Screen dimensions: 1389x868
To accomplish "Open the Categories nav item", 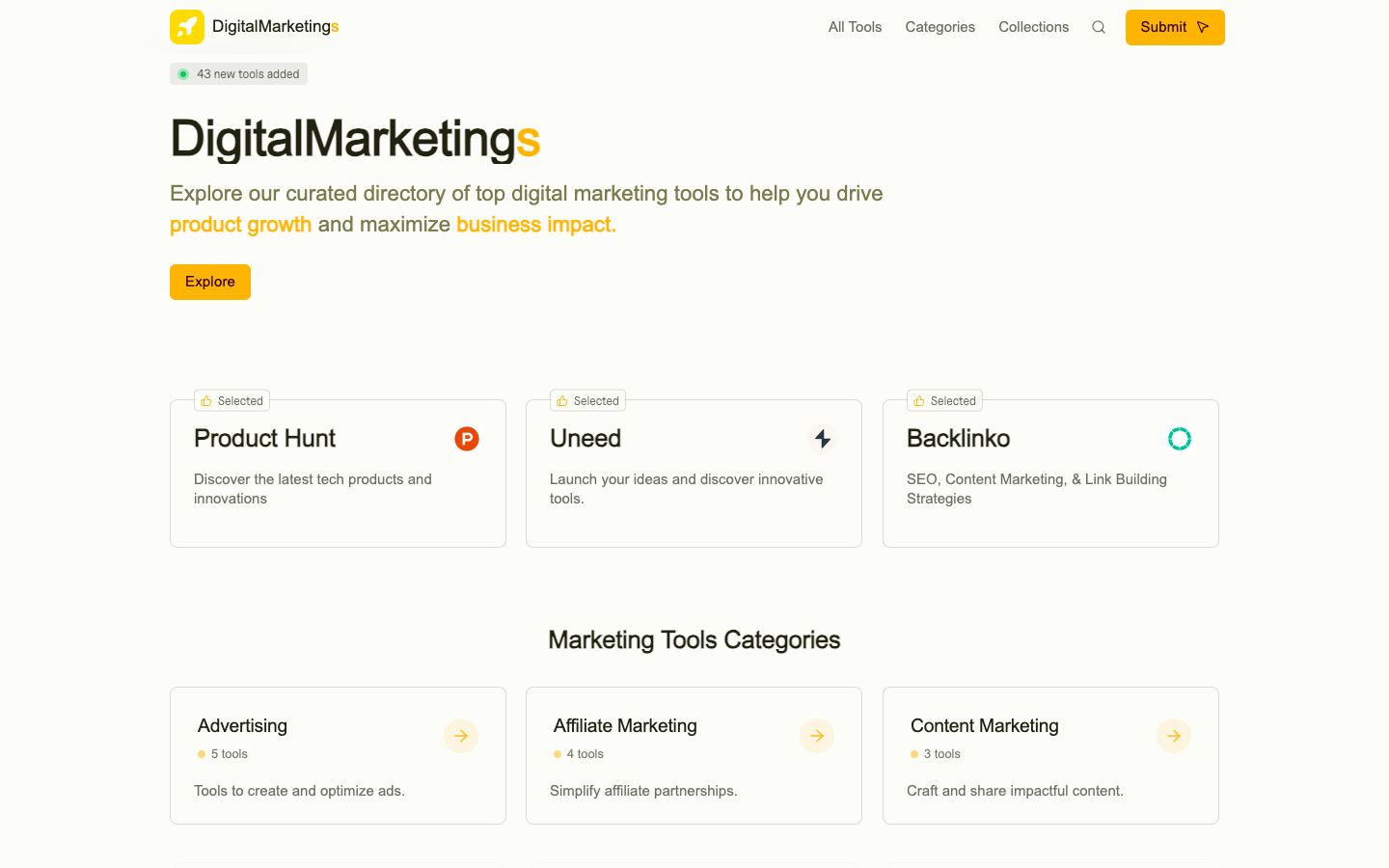I will point(940,27).
